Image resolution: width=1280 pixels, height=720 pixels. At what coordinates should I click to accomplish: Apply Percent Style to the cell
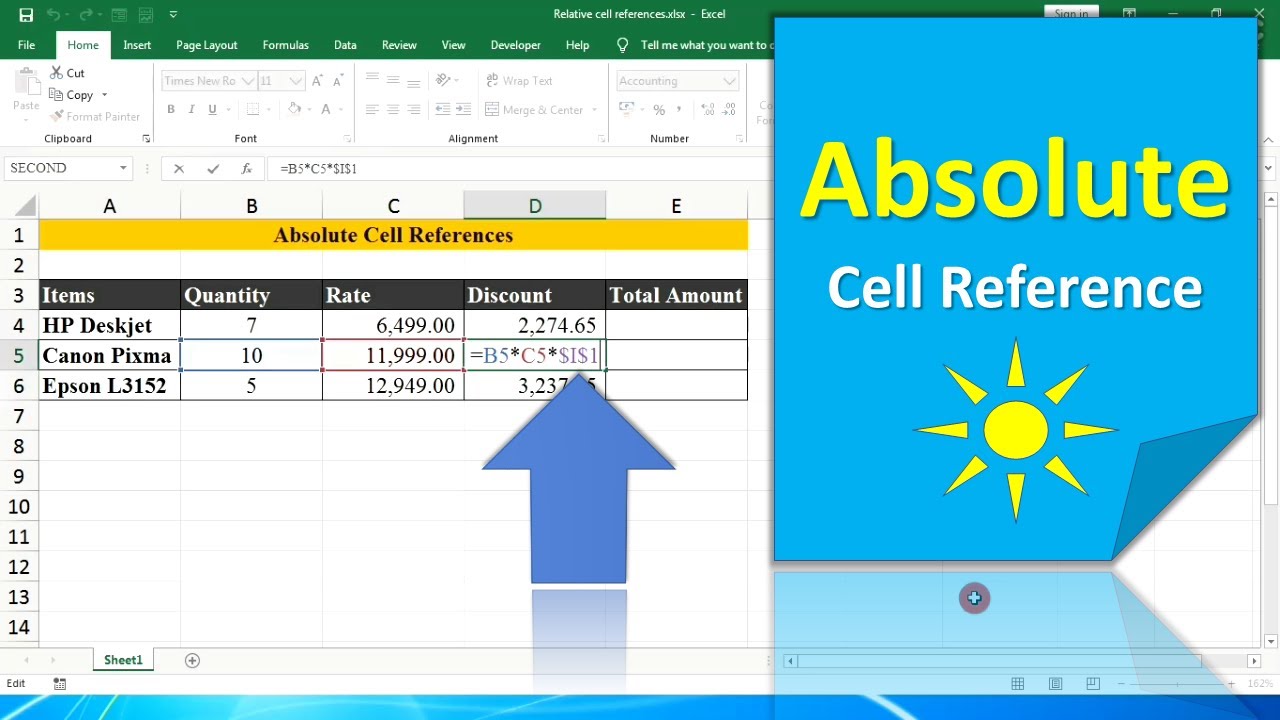[x=659, y=110]
